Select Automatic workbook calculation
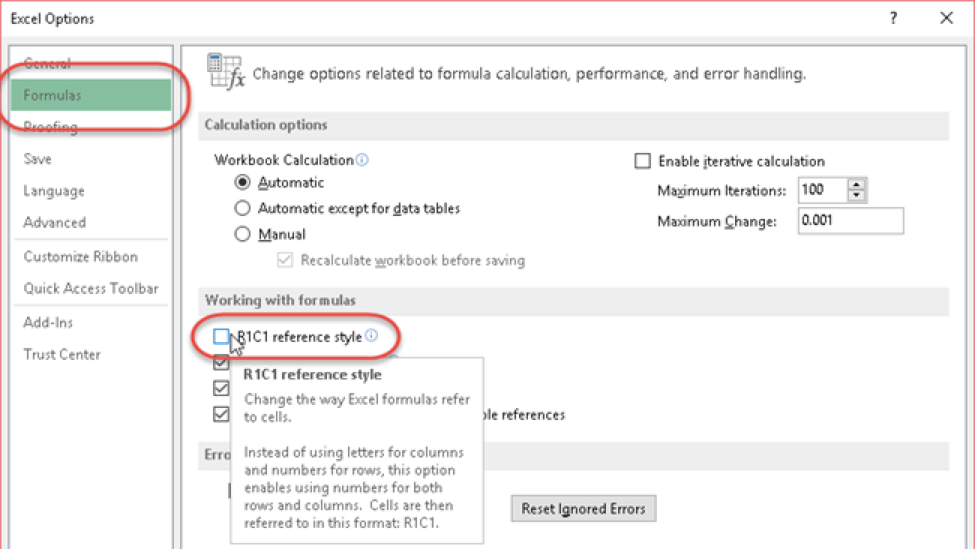This screenshot has height=549, width=975. (x=243, y=182)
